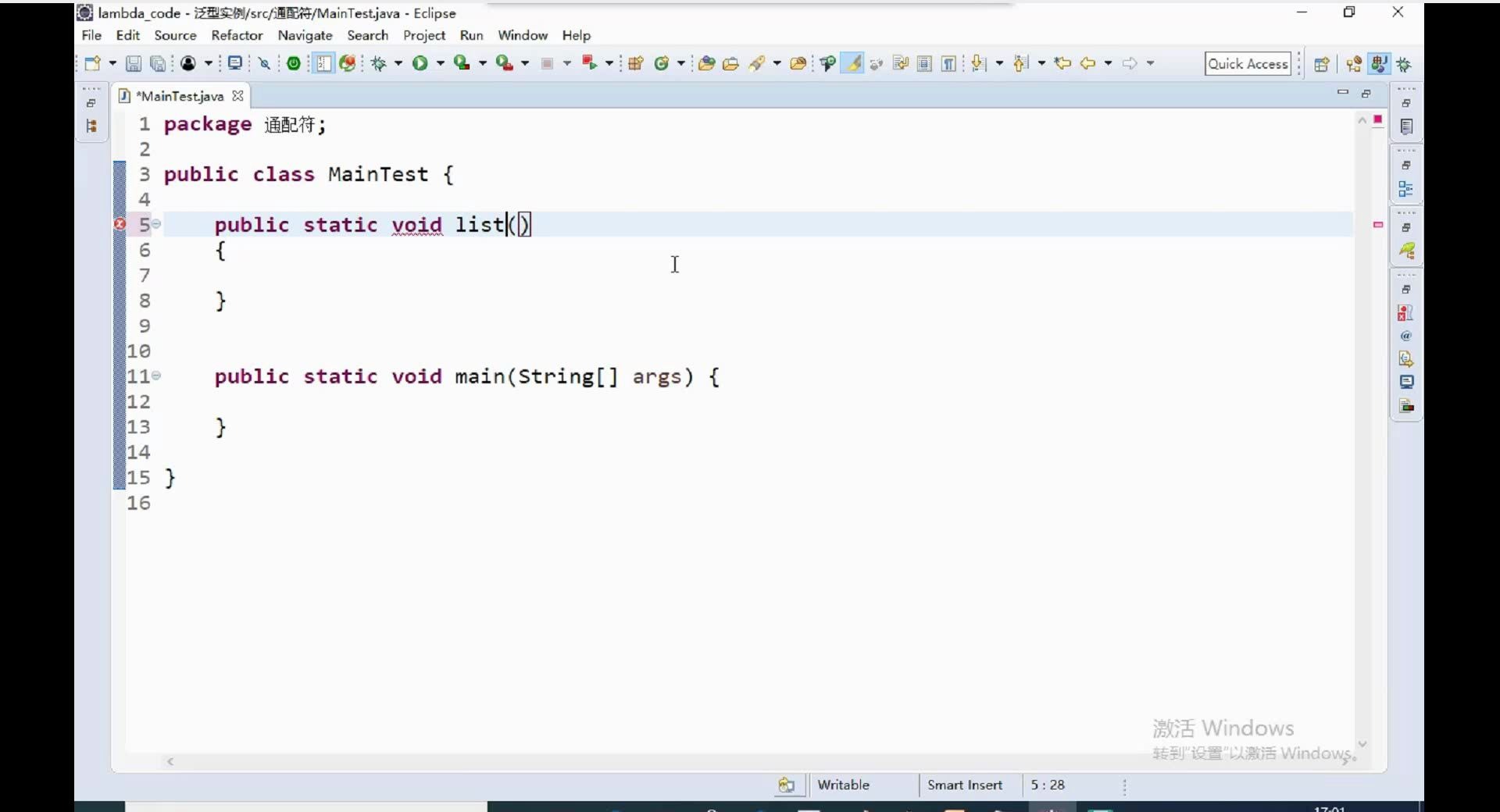Save the current file with Save icon
The width and height of the screenshot is (1500, 812).
(x=134, y=63)
